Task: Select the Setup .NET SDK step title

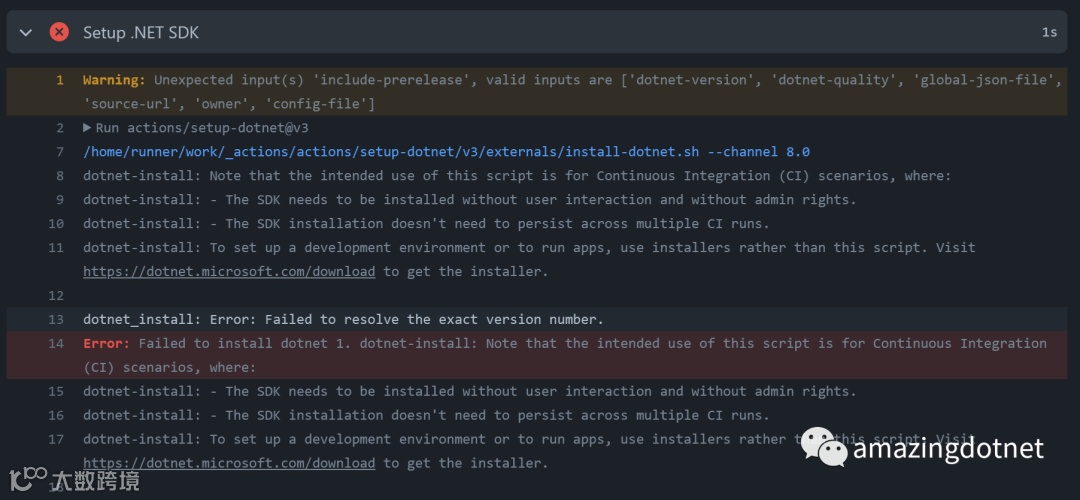Action: pyautogui.click(x=141, y=32)
